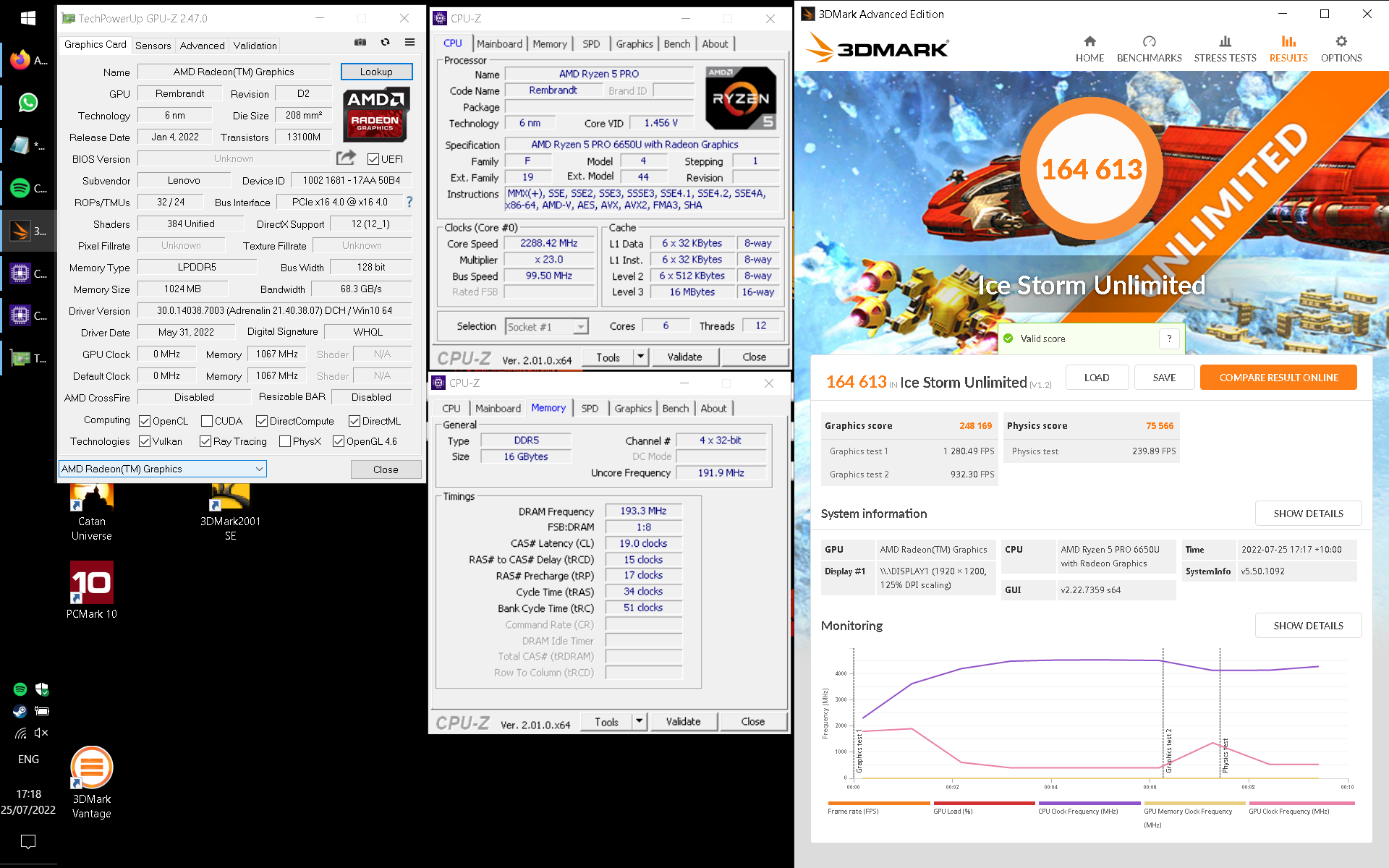Click the Bus Interface question mark in GPU-Z

point(409,202)
